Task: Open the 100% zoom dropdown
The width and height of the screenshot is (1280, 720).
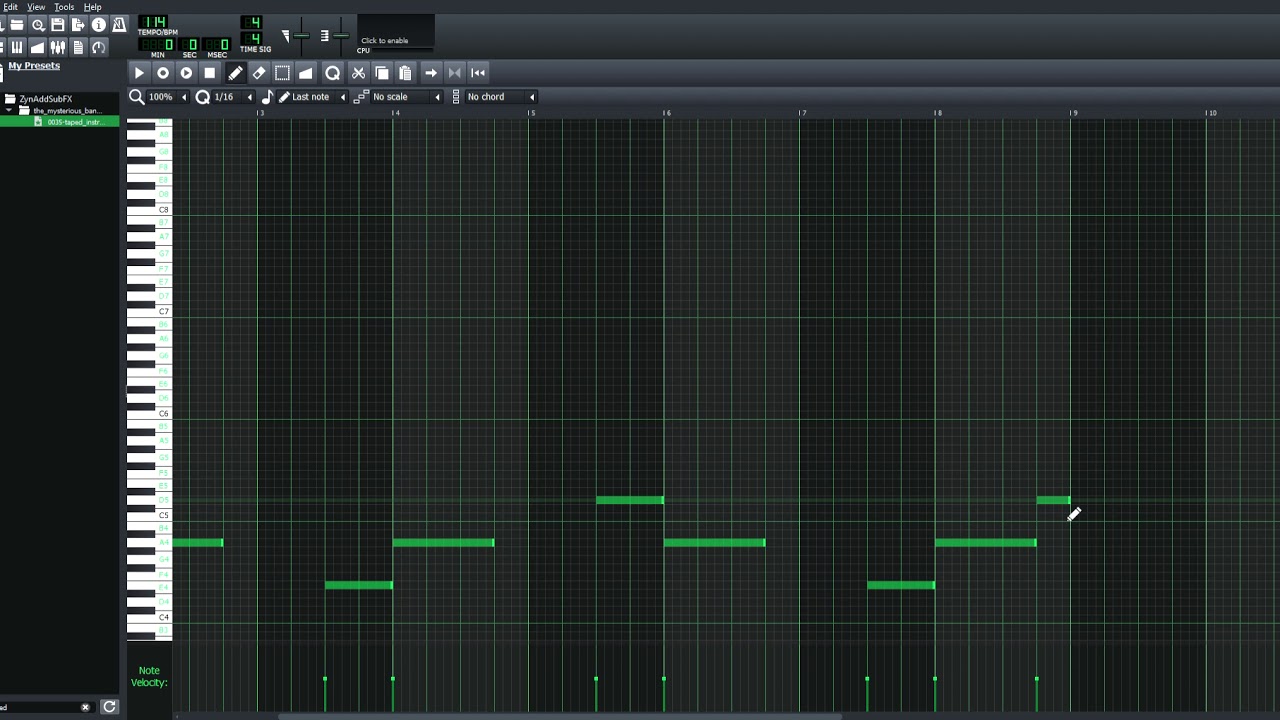Action: coord(168,97)
